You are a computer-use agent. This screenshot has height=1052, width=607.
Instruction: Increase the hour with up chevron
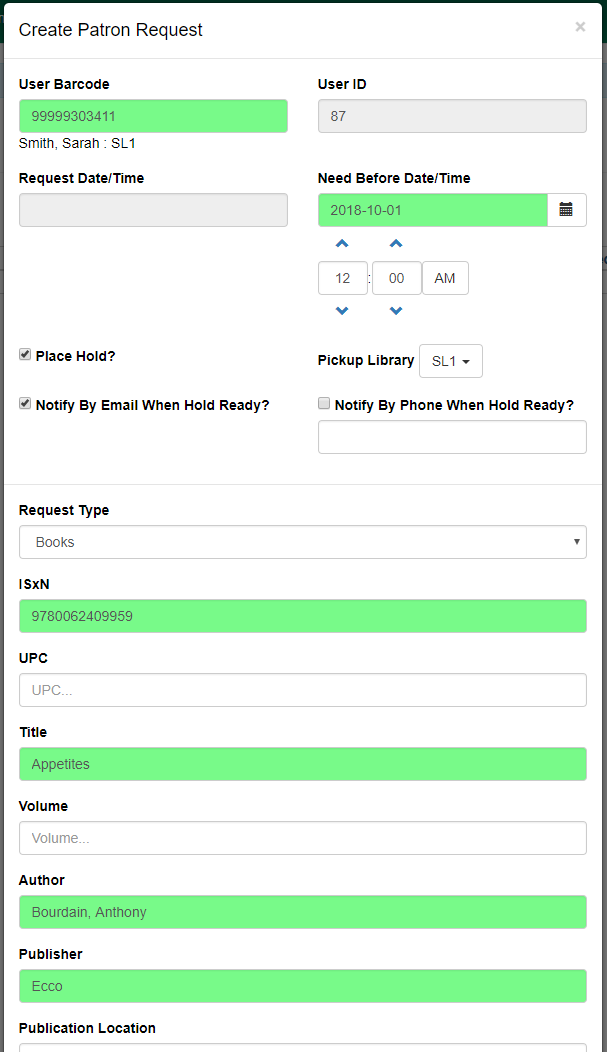(342, 244)
